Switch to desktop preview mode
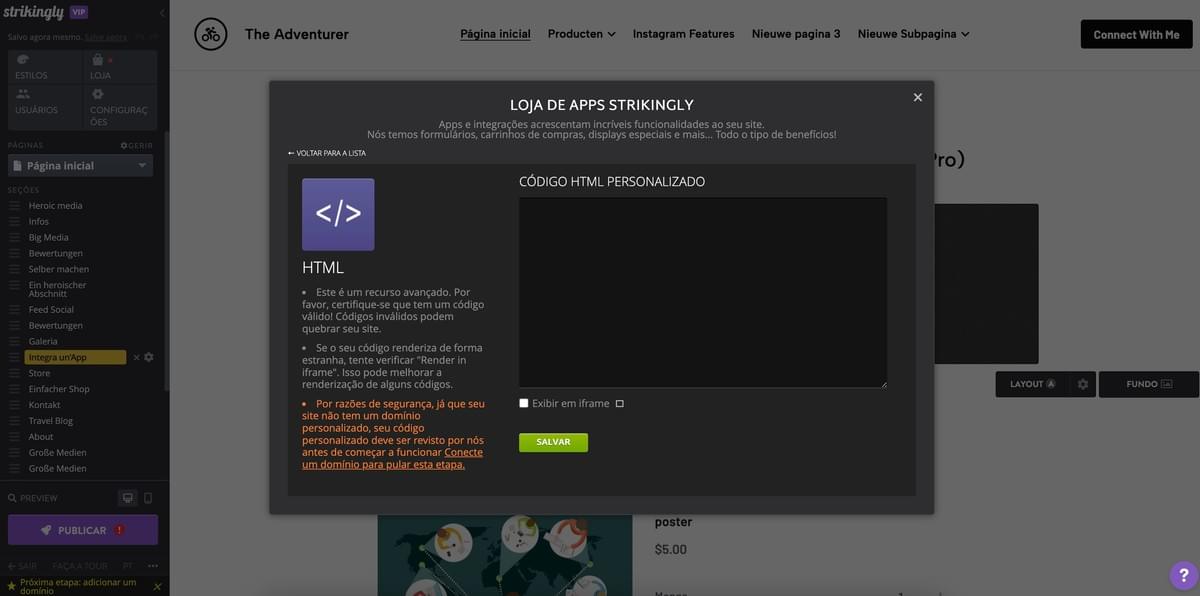1200x596 pixels. coord(128,498)
